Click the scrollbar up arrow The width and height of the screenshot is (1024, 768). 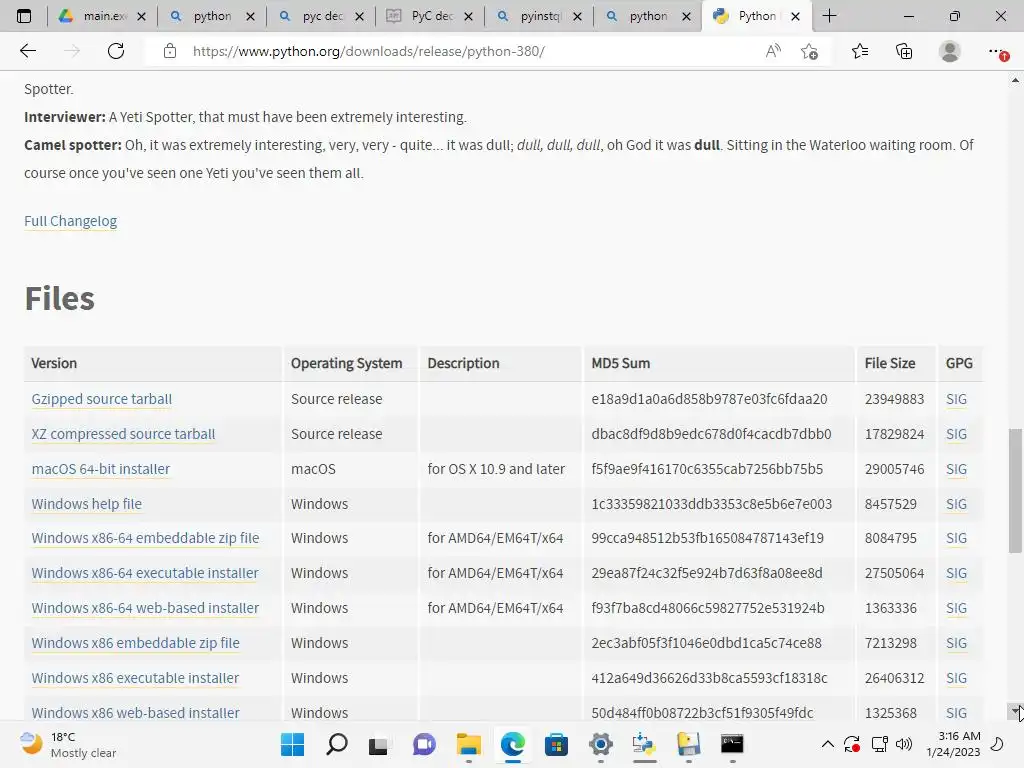(x=1015, y=80)
